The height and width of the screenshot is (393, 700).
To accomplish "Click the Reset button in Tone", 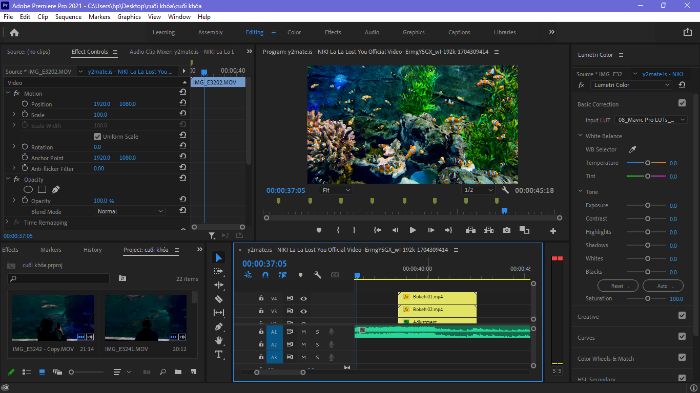I will coord(618,286).
